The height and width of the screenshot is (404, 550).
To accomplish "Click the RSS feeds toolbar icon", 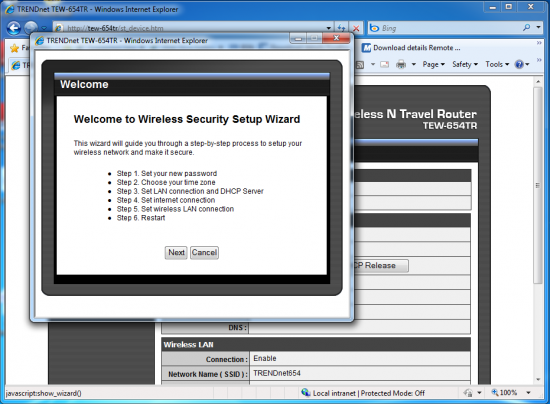I will click(360, 65).
